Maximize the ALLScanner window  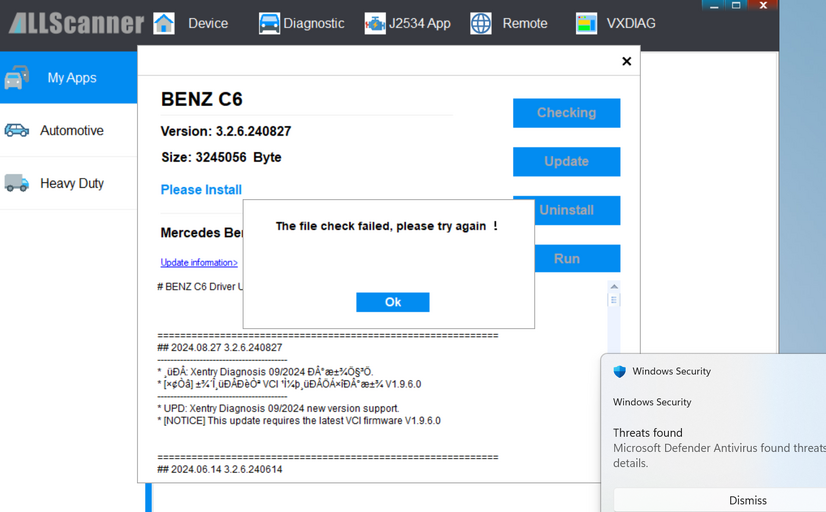(736, 5)
